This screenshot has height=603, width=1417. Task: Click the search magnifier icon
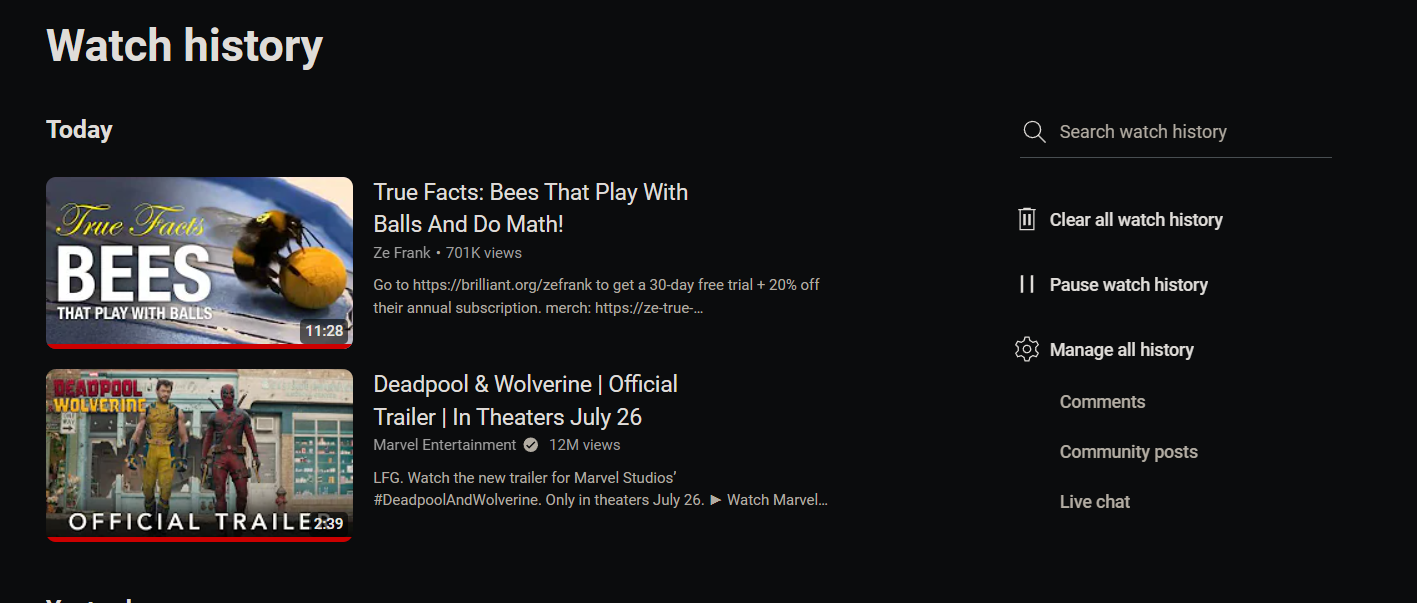[x=1035, y=132]
